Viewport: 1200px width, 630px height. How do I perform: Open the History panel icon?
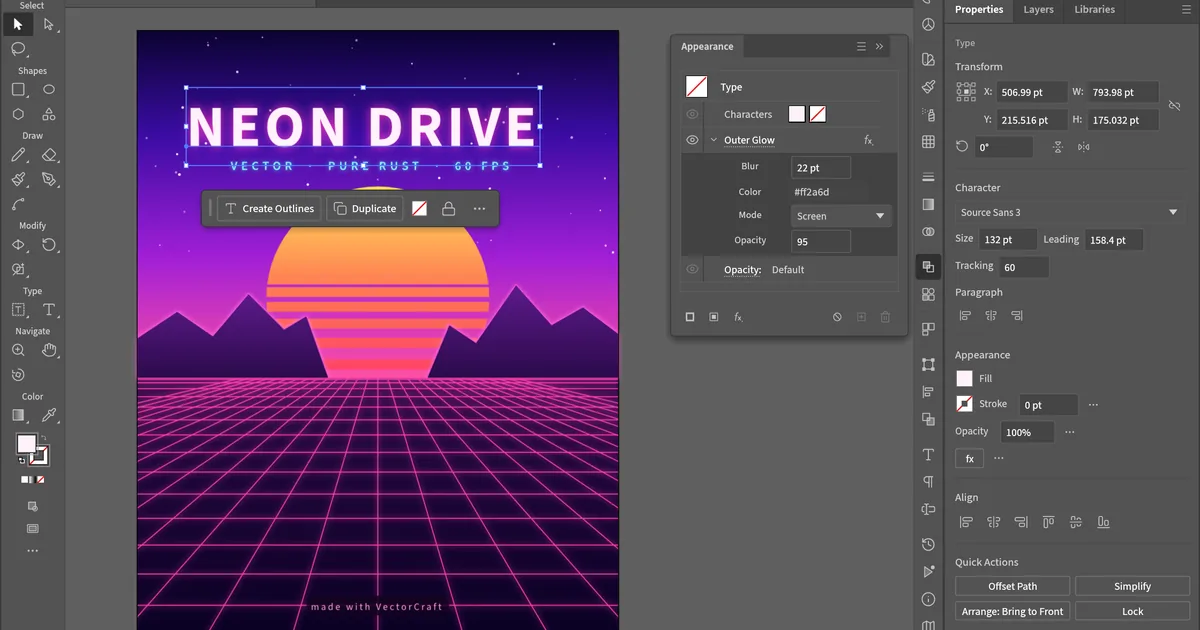(x=929, y=544)
